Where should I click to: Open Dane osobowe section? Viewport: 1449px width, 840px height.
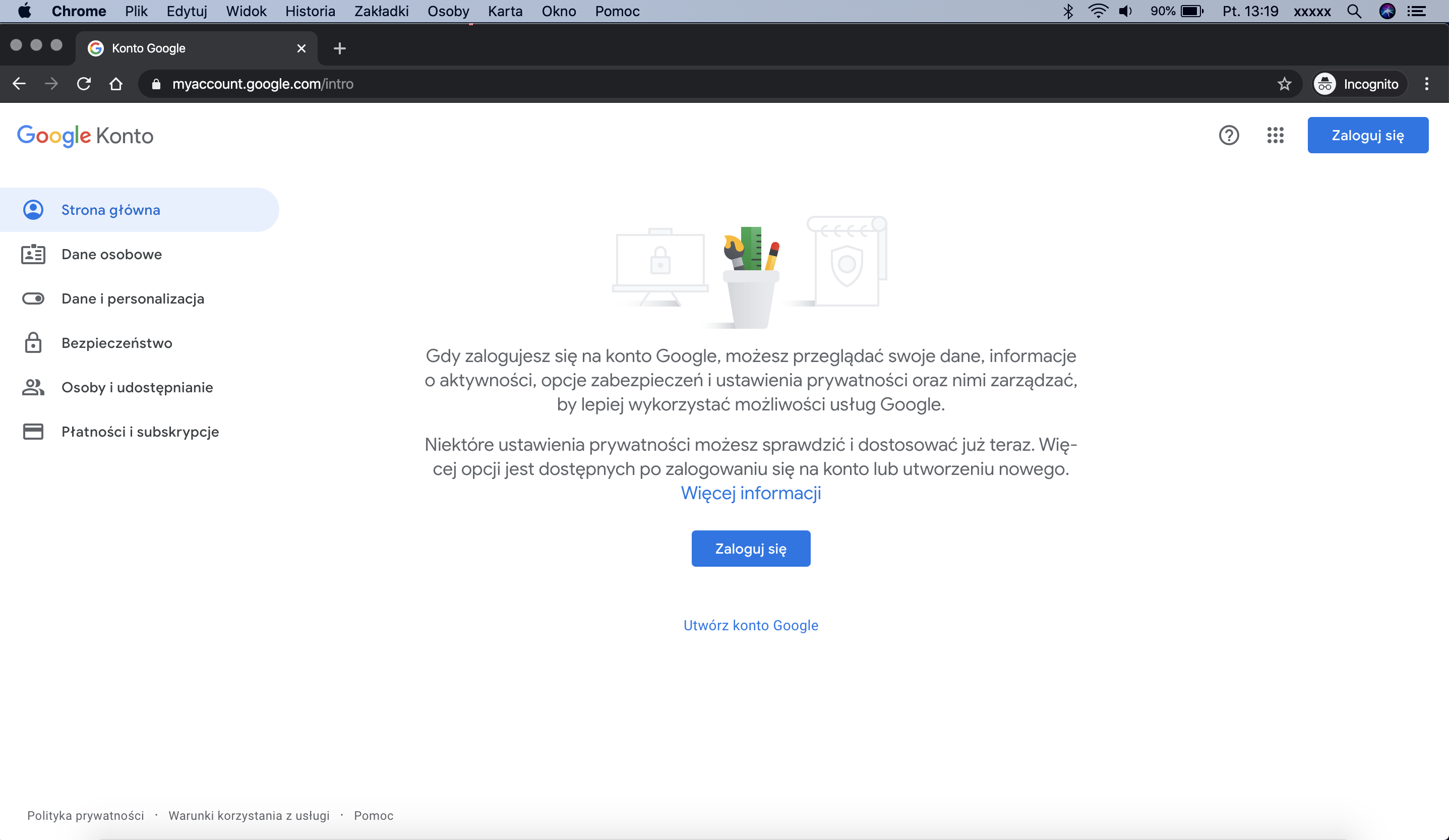click(x=139, y=254)
